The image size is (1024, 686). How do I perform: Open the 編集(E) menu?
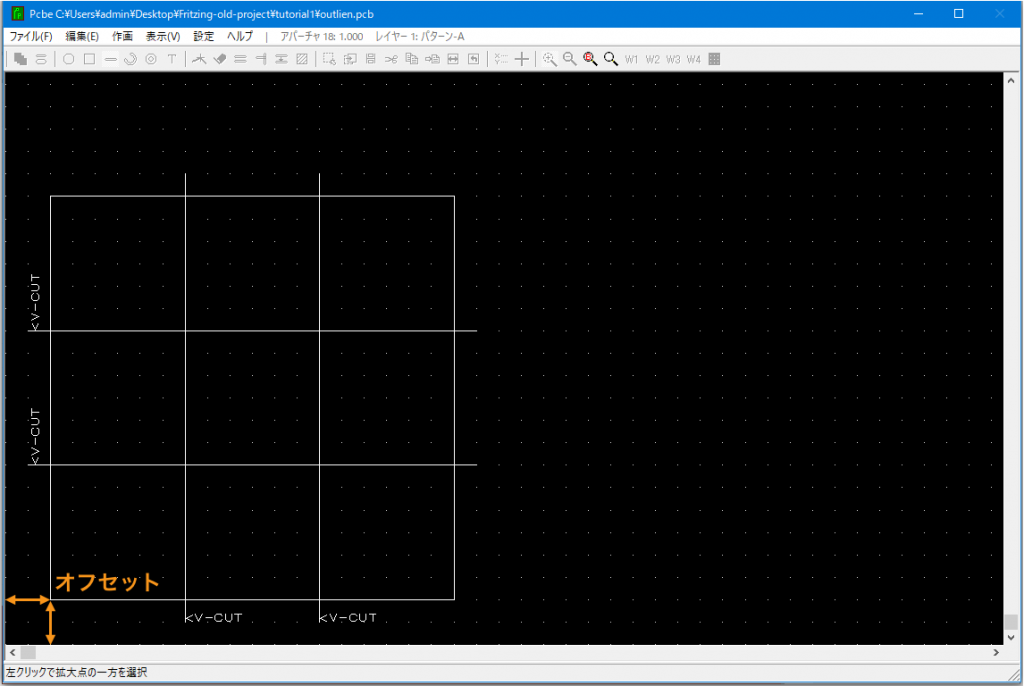point(82,37)
